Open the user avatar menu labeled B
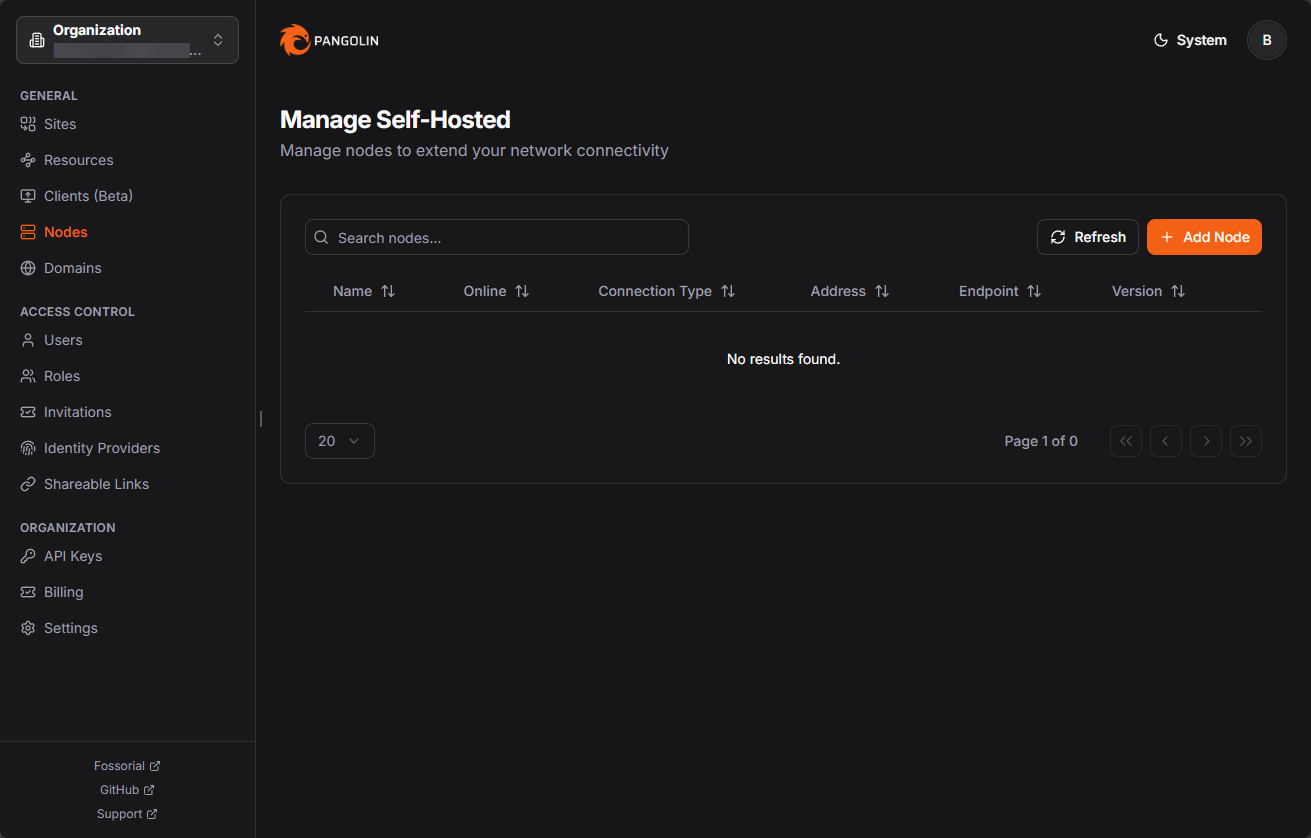Viewport: 1311px width, 838px height. (1267, 40)
